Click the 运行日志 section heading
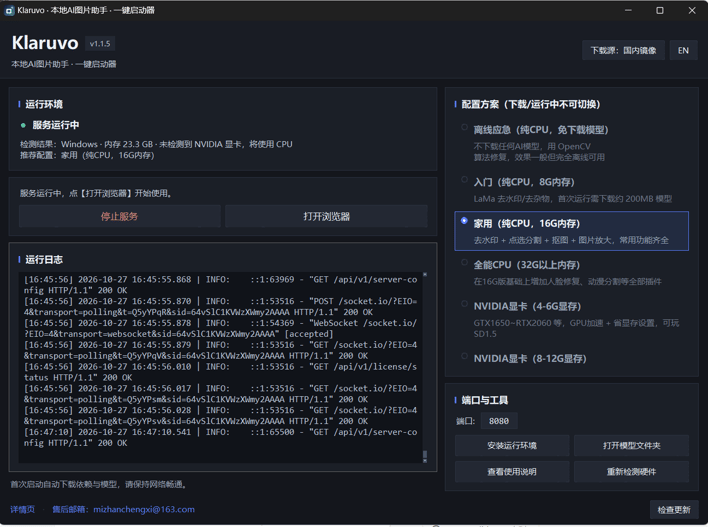The height and width of the screenshot is (527, 708). (x=44, y=260)
